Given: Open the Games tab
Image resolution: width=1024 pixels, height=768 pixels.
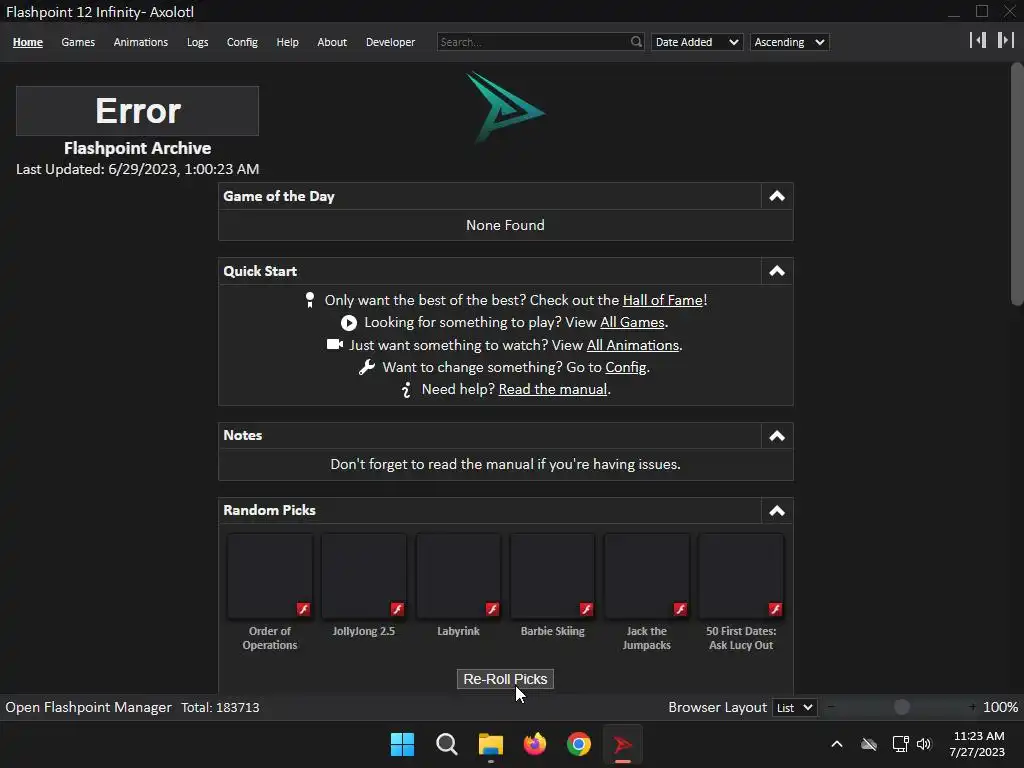Looking at the screenshot, I should click(78, 42).
